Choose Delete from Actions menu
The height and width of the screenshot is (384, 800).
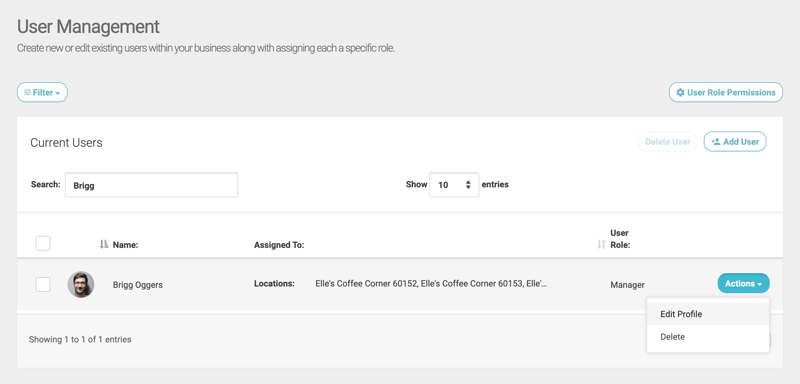pos(708,337)
